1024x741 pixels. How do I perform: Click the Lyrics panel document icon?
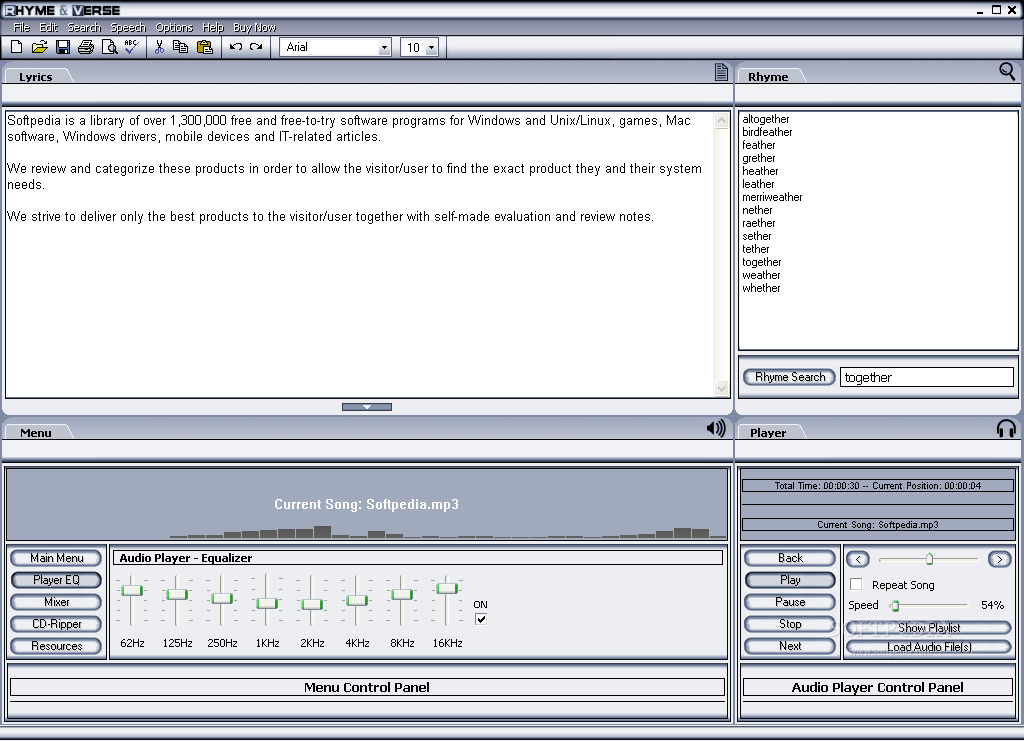pyautogui.click(x=721, y=72)
